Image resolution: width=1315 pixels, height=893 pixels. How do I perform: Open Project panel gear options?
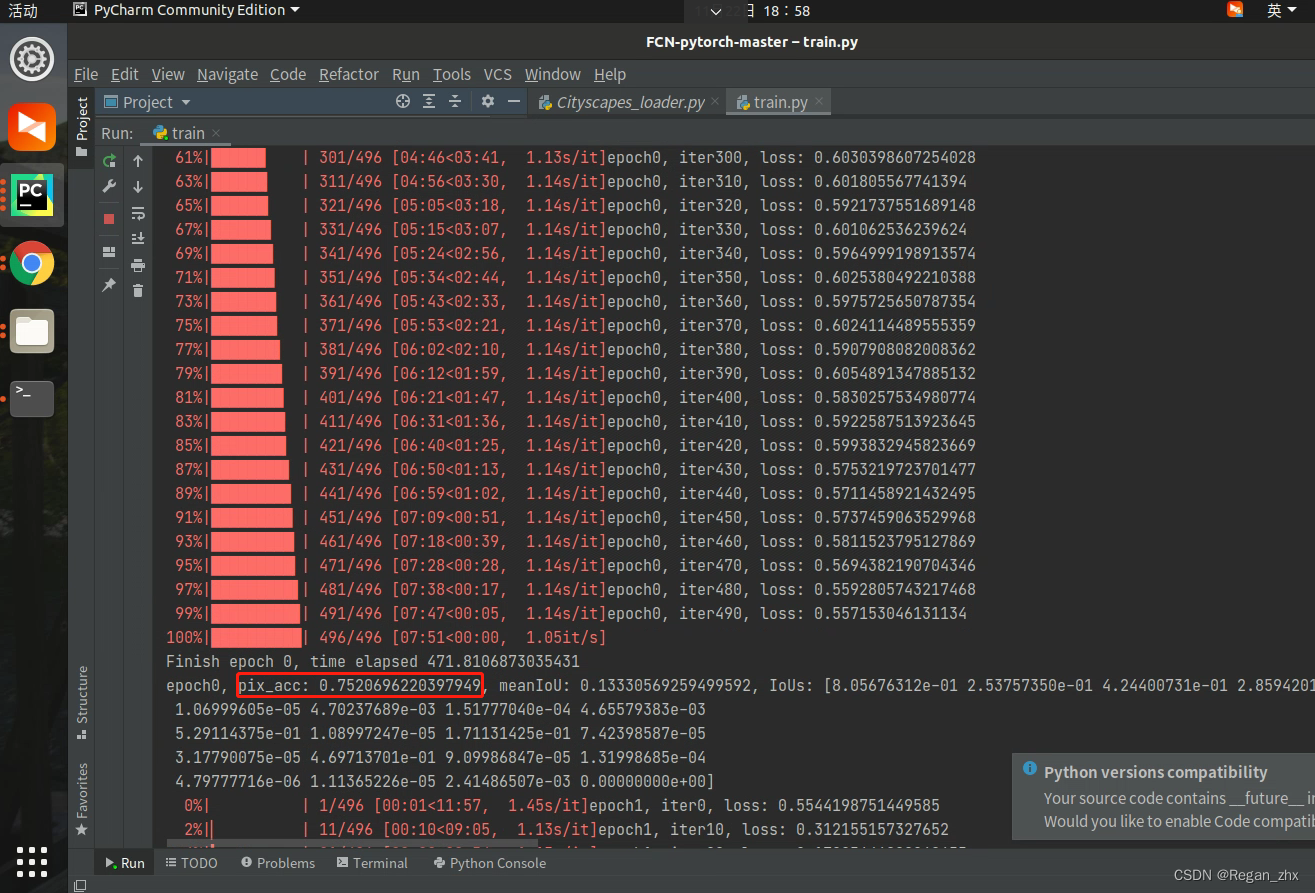(488, 102)
